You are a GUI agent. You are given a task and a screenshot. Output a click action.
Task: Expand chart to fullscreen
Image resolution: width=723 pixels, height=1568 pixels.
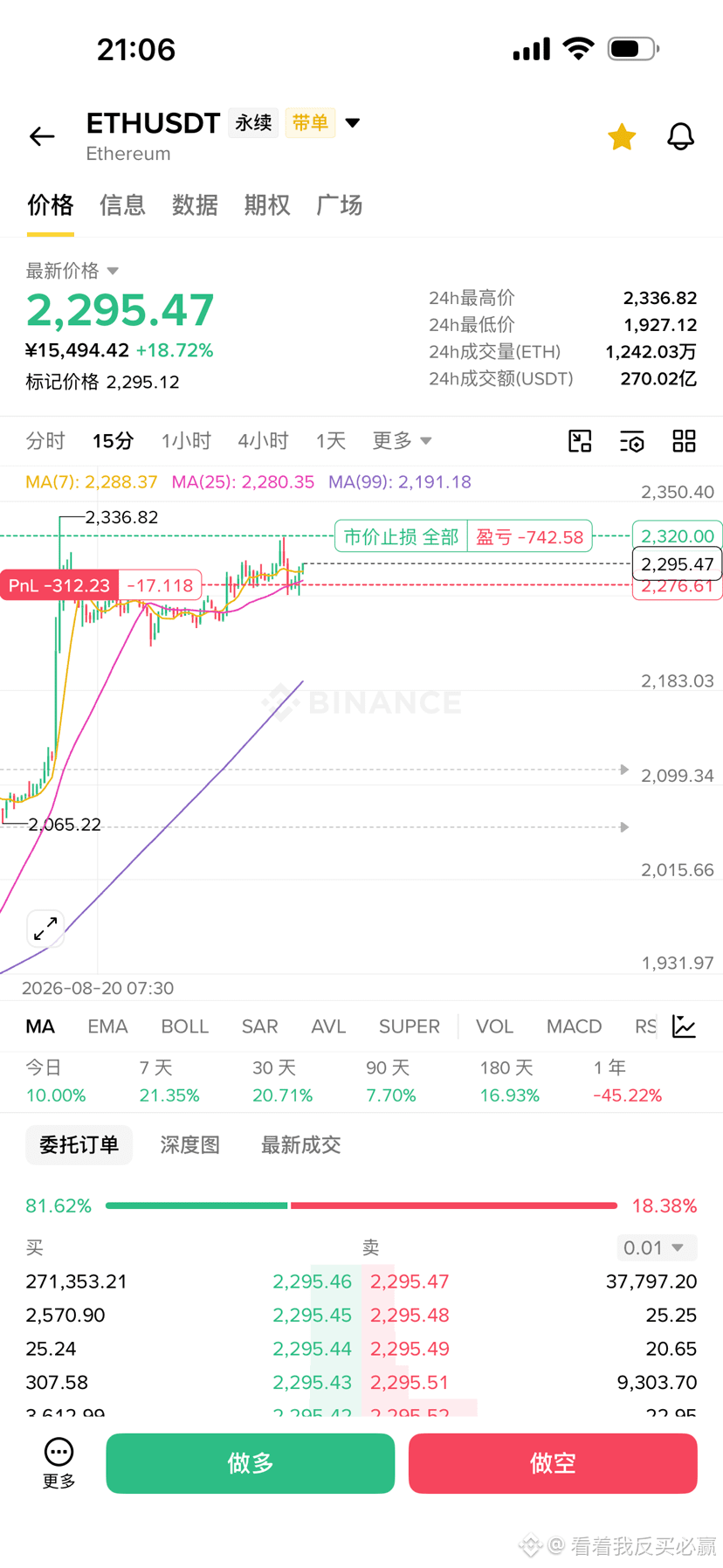[45, 929]
